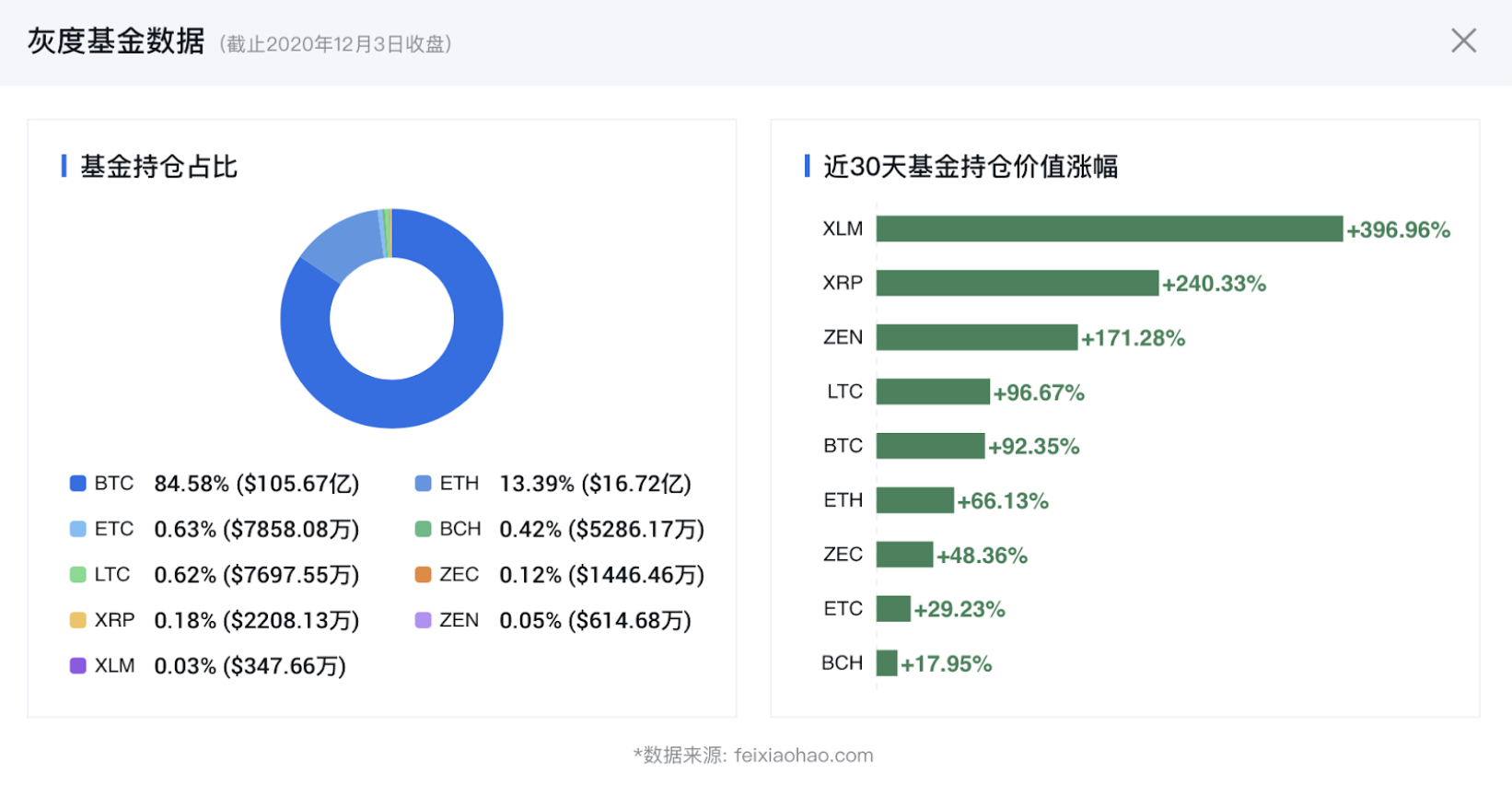Close the 灰度基金数据 dialog
Image resolution: width=1512 pixels, height=785 pixels.
[1463, 41]
